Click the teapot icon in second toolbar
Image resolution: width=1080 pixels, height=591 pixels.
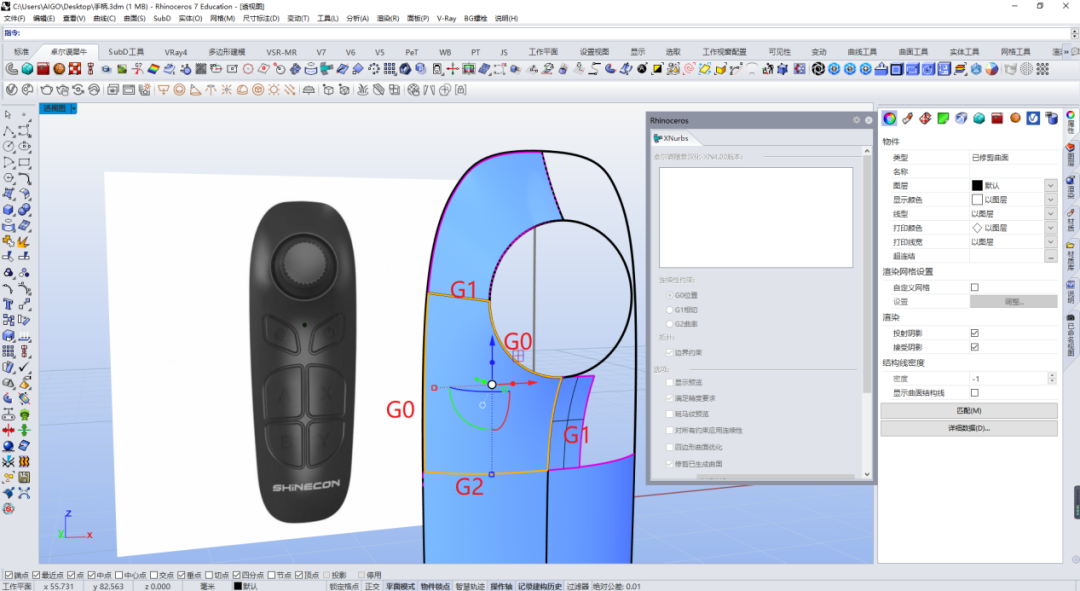pos(47,90)
